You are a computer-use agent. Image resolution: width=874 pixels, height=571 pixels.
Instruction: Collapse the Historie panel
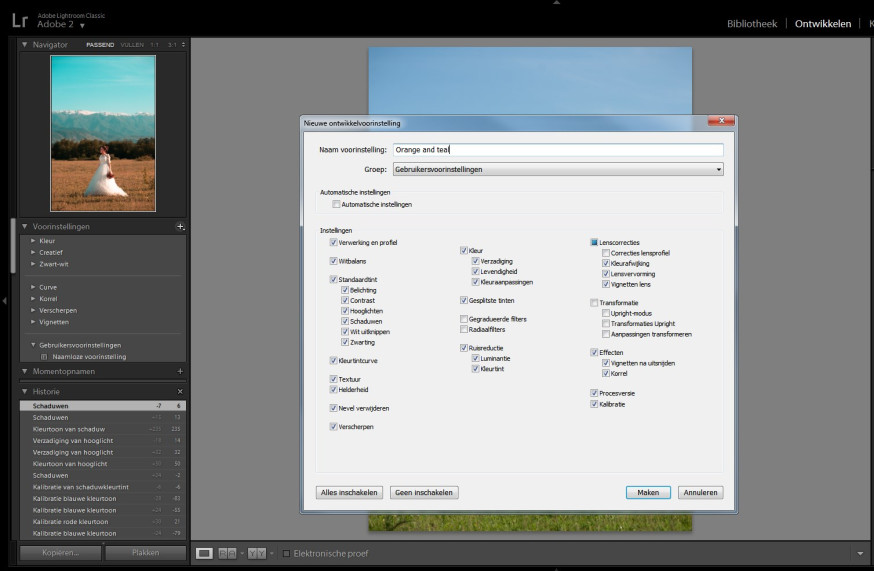pos(25,391)
